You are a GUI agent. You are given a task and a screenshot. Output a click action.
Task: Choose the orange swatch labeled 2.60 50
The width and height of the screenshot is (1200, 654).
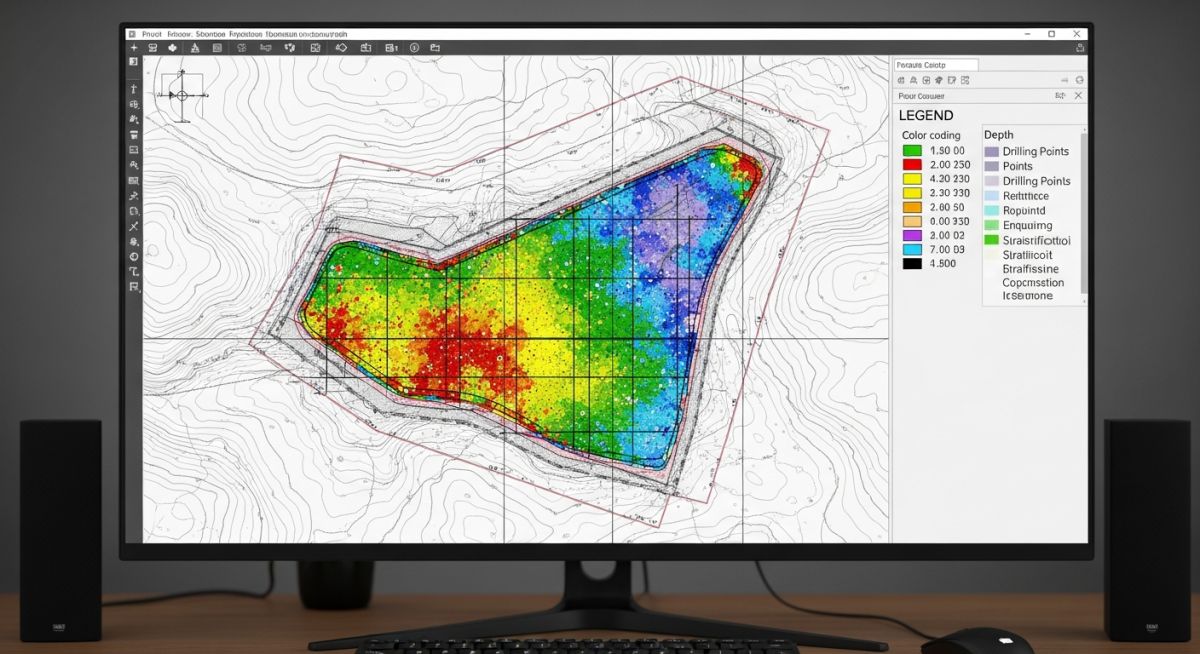coord(911,208)
